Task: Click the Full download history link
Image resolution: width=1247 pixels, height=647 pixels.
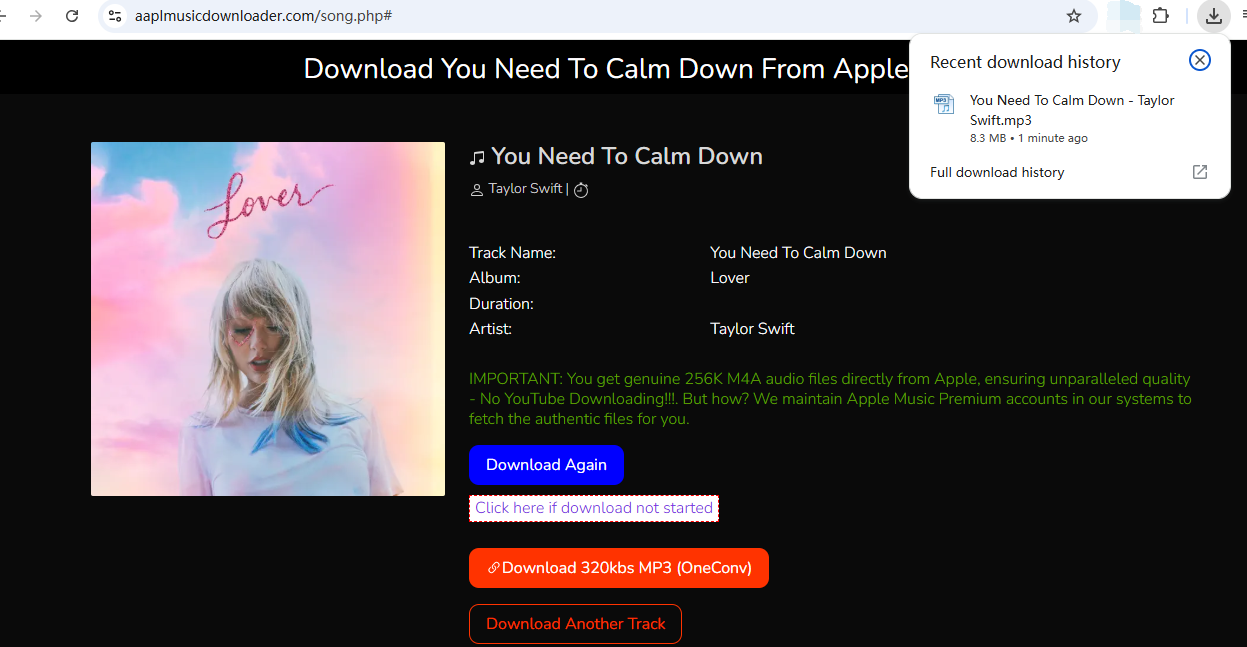Action: [997, 172]
